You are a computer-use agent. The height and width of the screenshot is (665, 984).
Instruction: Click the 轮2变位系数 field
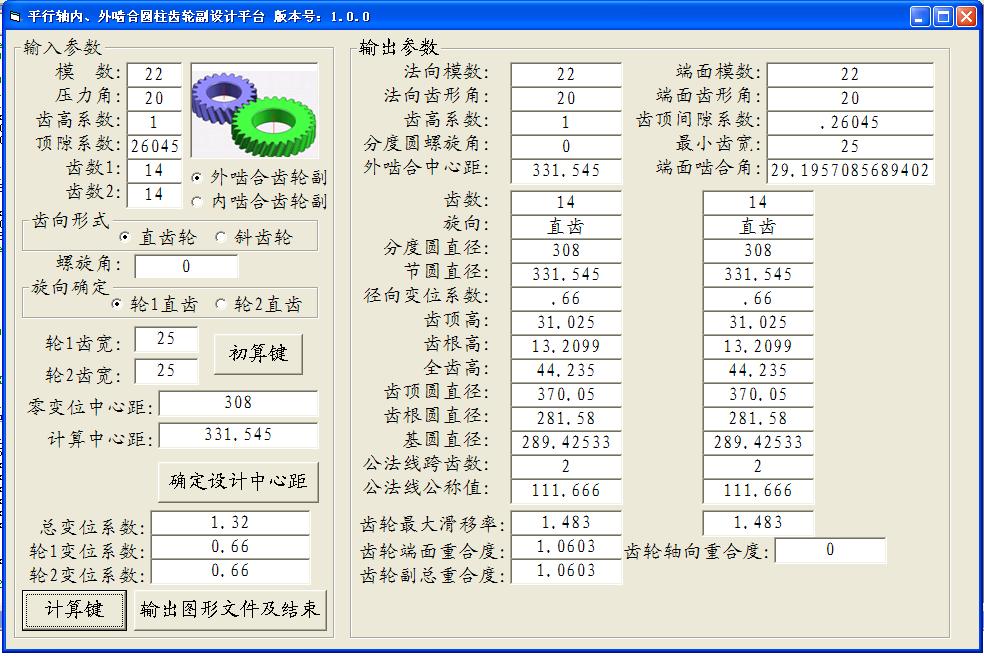click(230, 571)
